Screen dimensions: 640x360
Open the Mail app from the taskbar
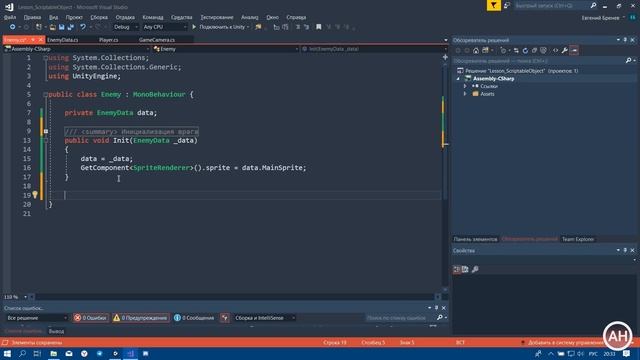tap(69, 353)
